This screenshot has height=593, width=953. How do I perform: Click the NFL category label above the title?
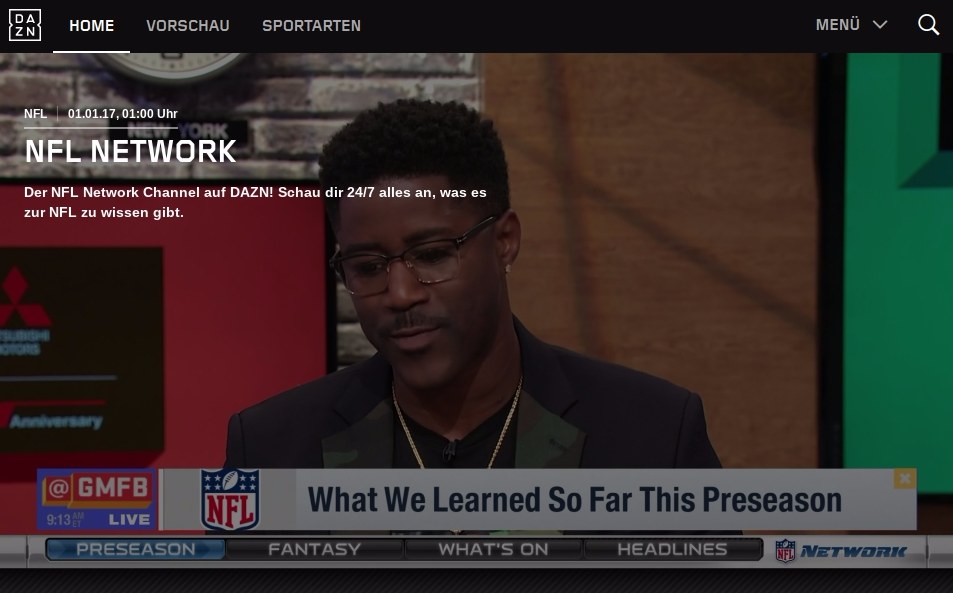click(x=35, y=114)
